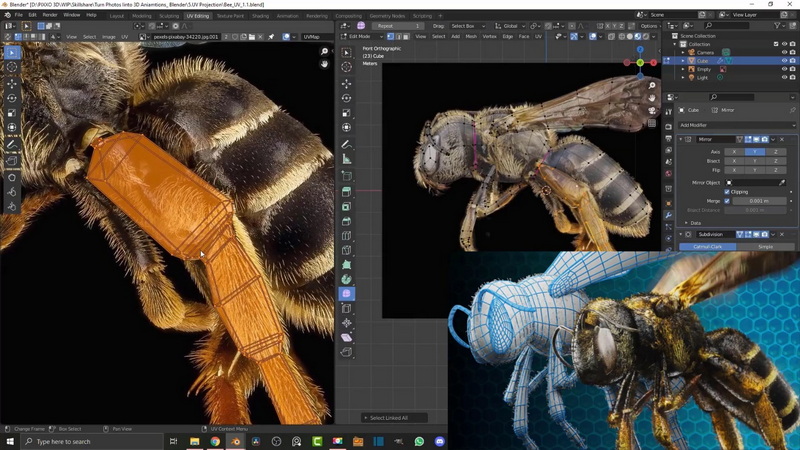800x450 pixels.
Task: Select the Spin tool
Action: [x=346, y=279]
